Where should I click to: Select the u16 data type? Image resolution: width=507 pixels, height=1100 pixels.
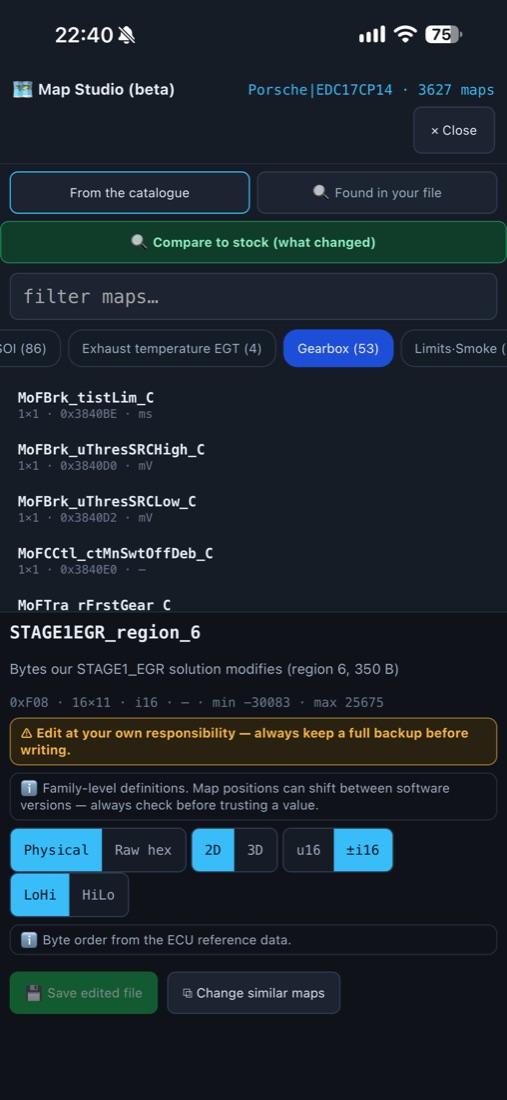(309, 850)
